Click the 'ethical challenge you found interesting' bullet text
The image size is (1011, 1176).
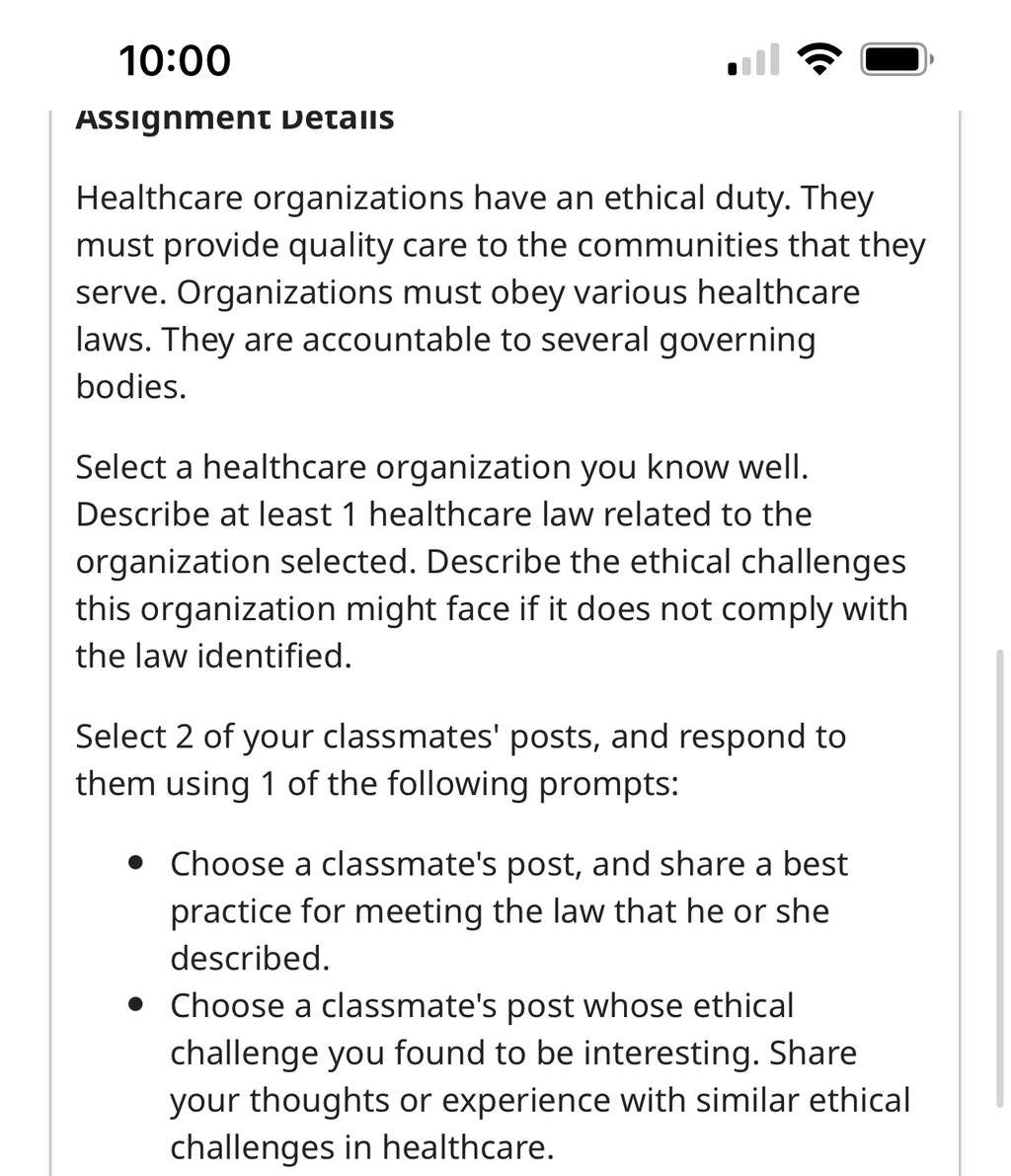pyautogui.click(x=540, y=1076)
